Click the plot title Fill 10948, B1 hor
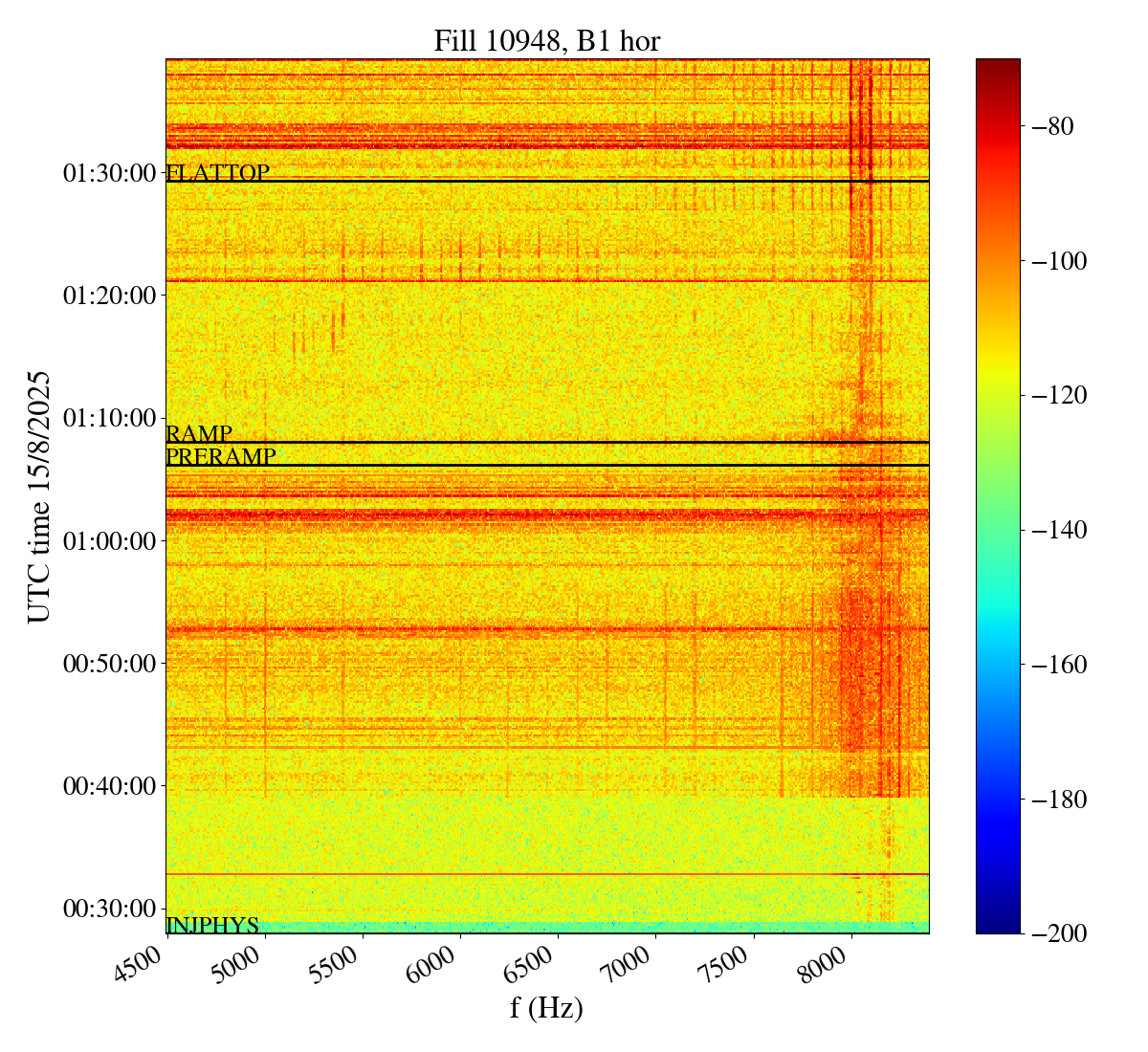This screenshot has height=1052, width=1148. tap(546, 41)
